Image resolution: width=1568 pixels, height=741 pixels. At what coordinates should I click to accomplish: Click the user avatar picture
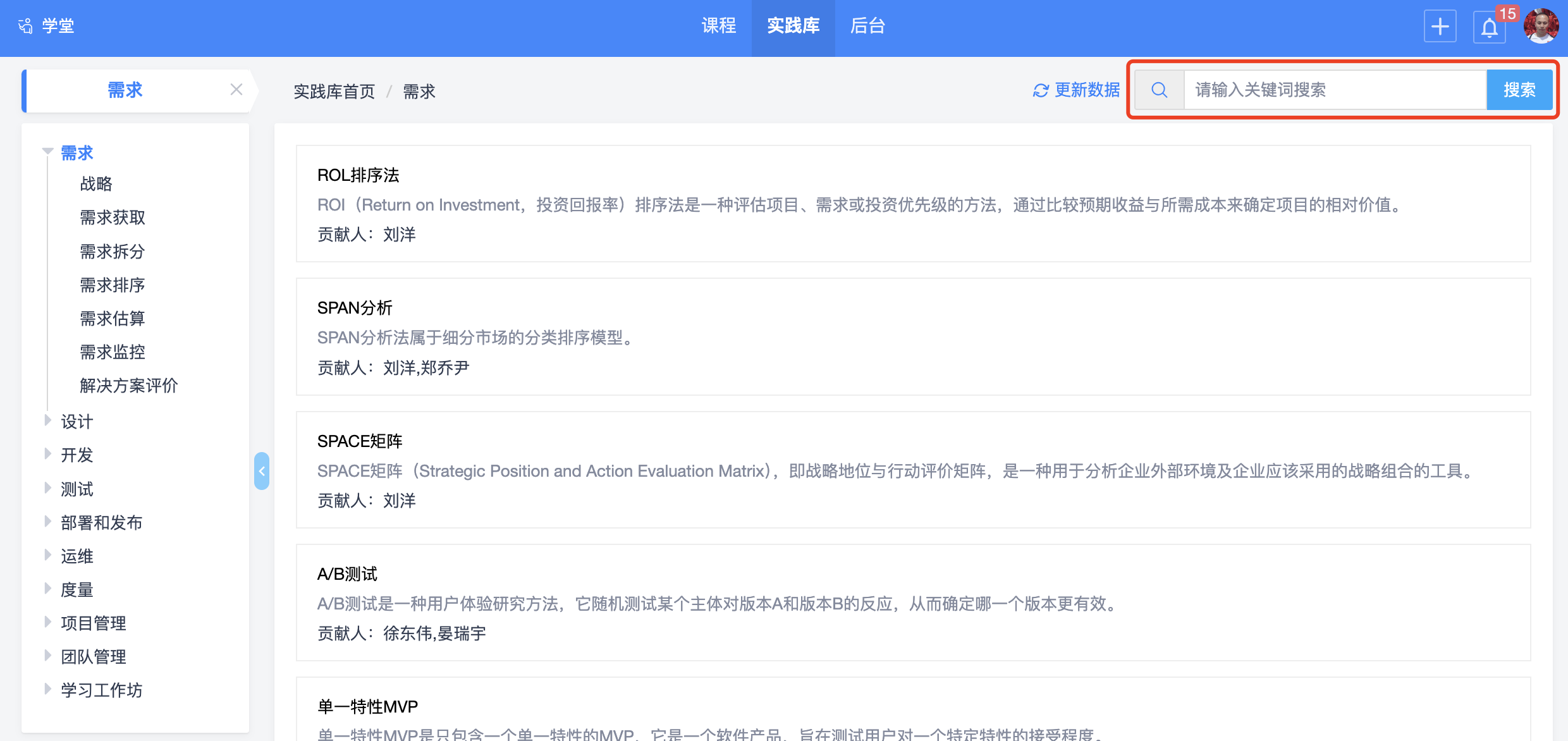click(1541, 27)
